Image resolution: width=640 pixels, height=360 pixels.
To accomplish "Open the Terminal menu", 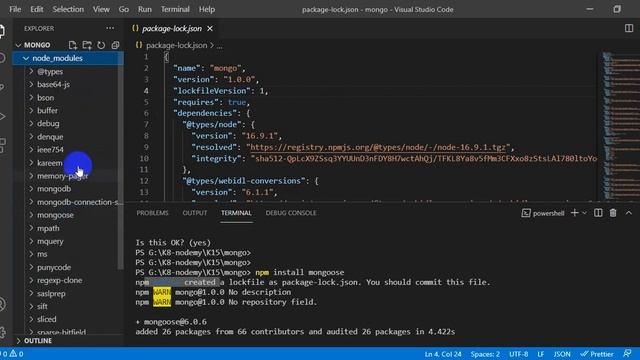I will click(x=175, y=9).
